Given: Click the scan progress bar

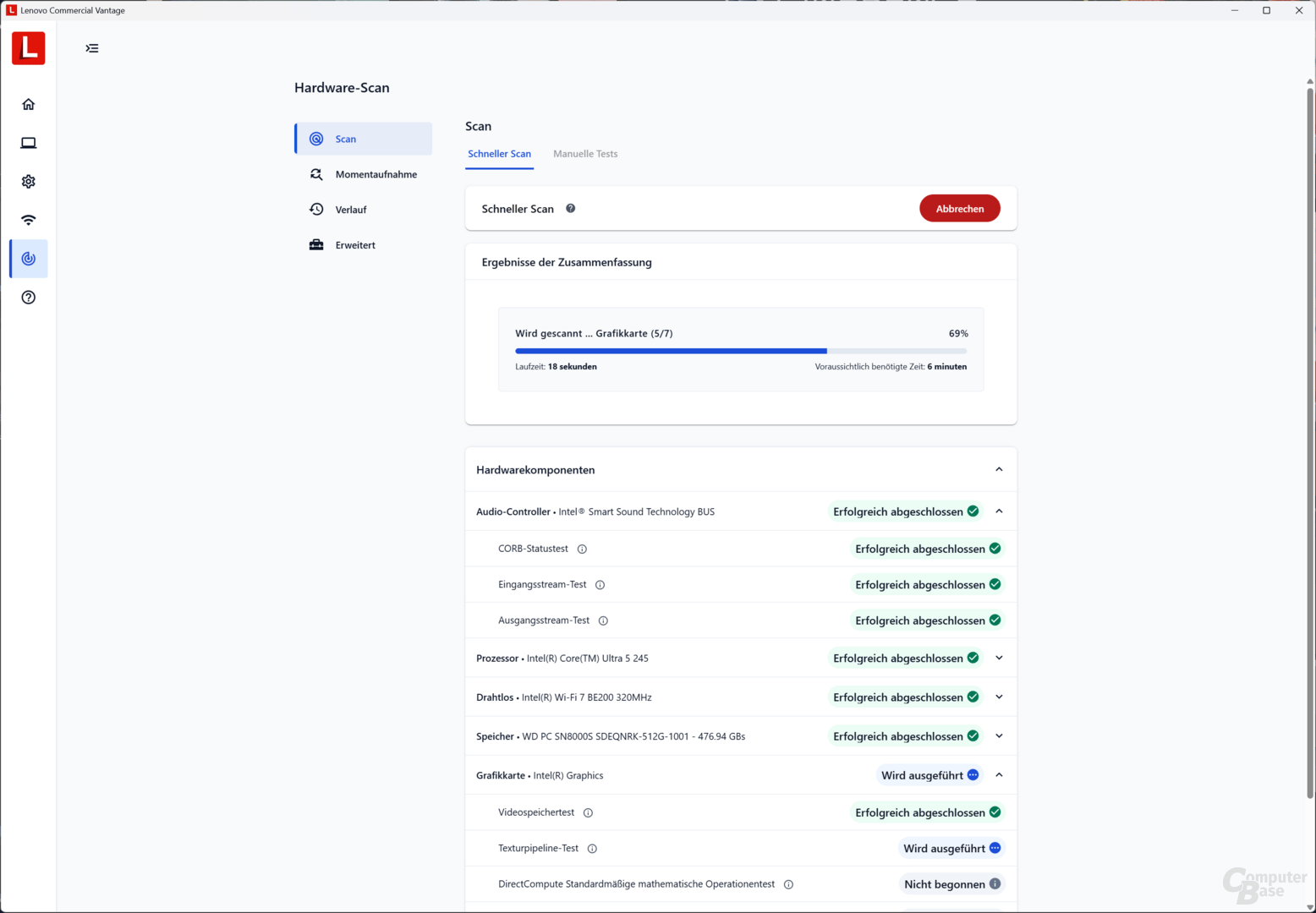Looking at the screenshot, I should coord(740,351).
